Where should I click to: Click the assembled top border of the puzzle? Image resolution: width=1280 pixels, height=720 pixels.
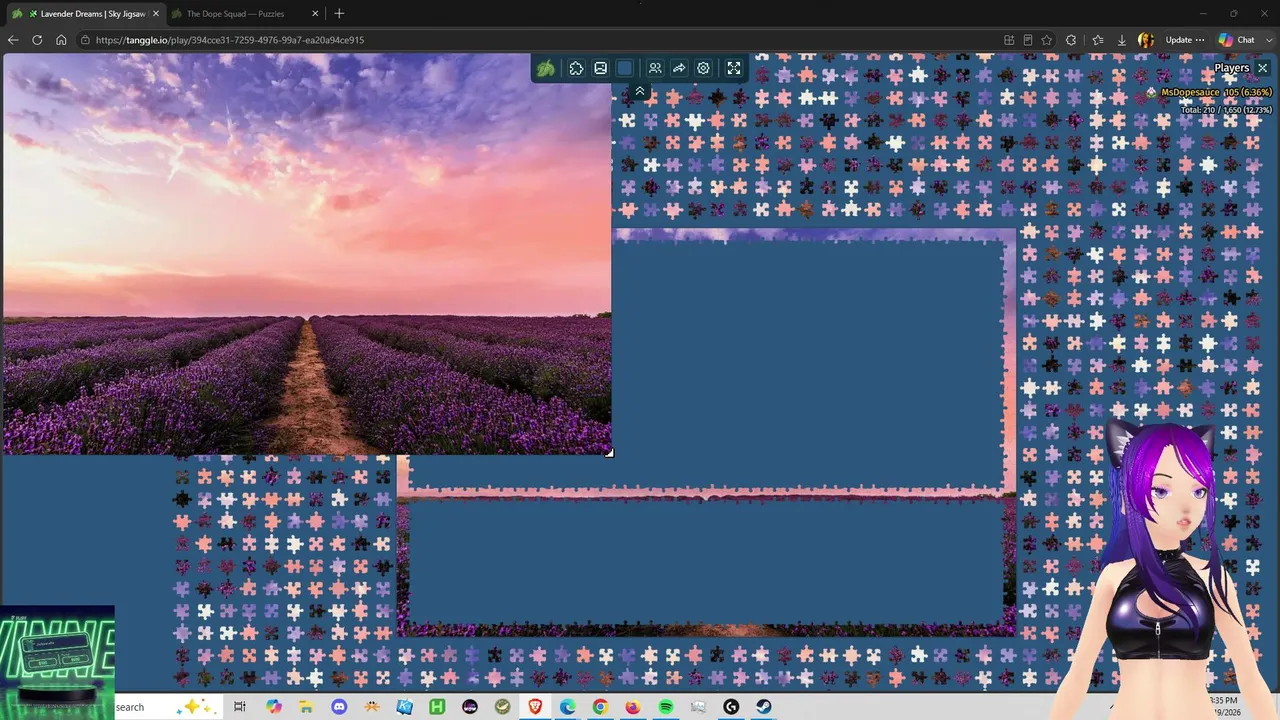point(814,236)
